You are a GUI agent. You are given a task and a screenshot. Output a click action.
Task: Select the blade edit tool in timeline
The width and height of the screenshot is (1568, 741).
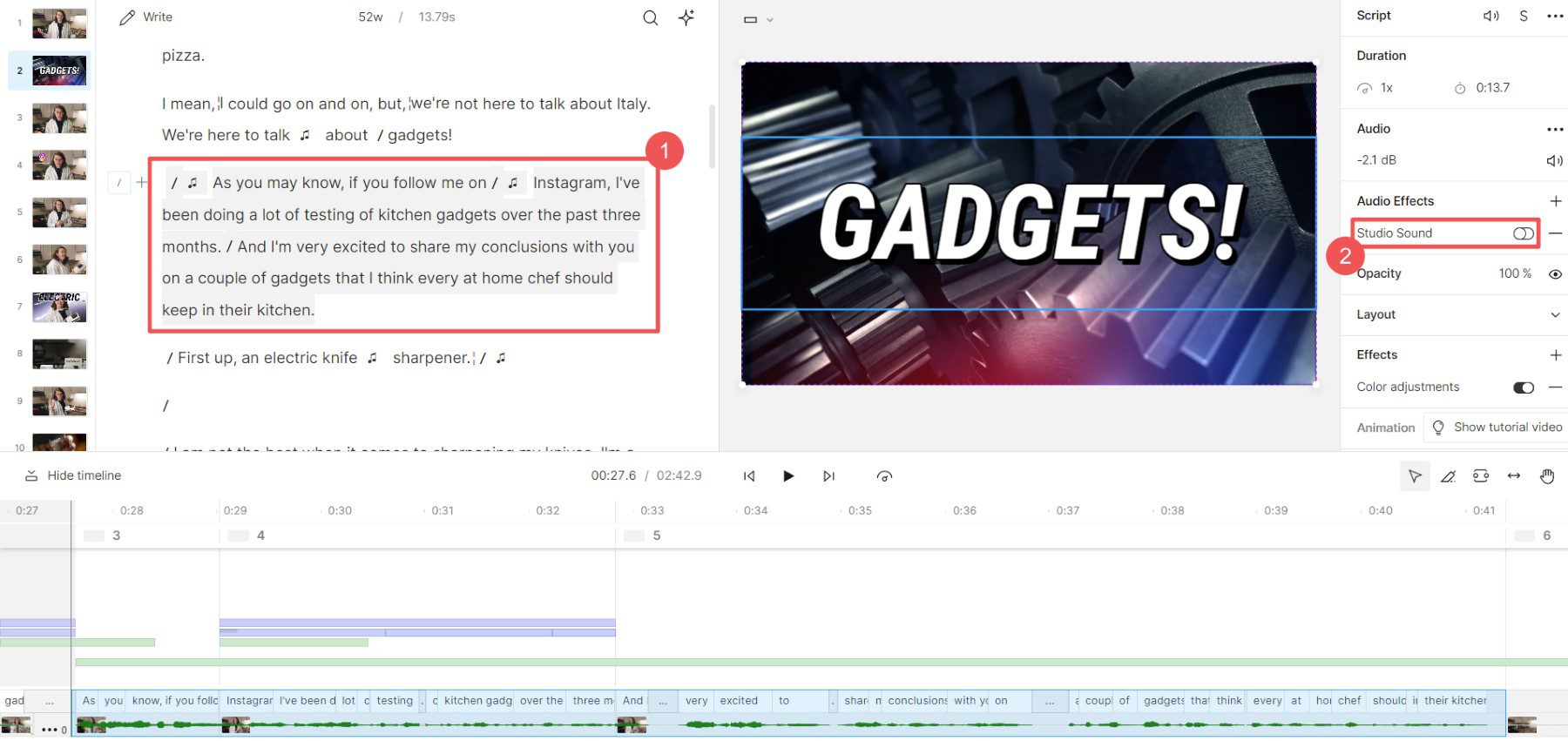point(1448,476)
